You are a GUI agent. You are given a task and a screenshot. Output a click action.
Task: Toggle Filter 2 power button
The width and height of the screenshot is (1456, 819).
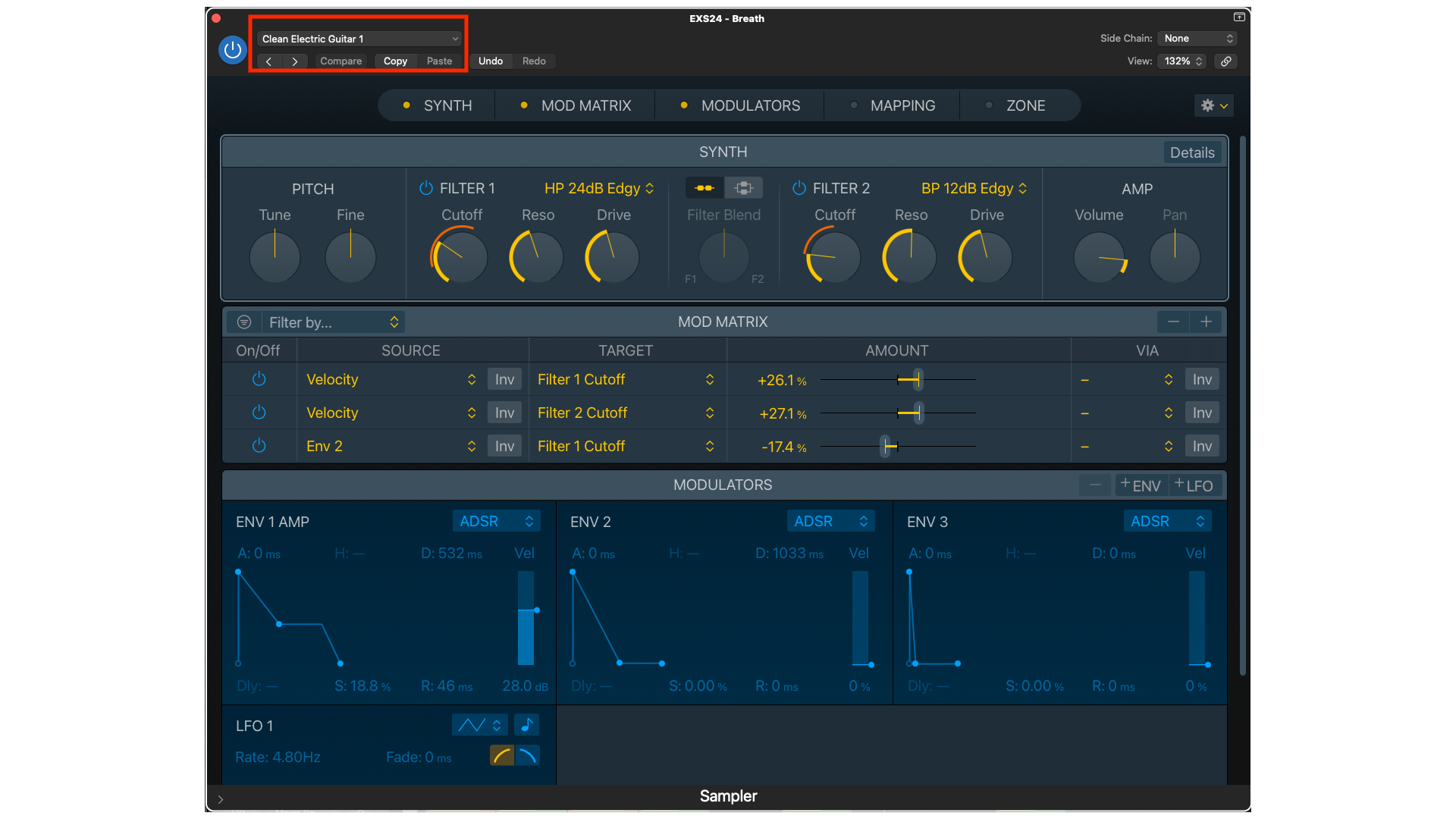click(799, 188)
